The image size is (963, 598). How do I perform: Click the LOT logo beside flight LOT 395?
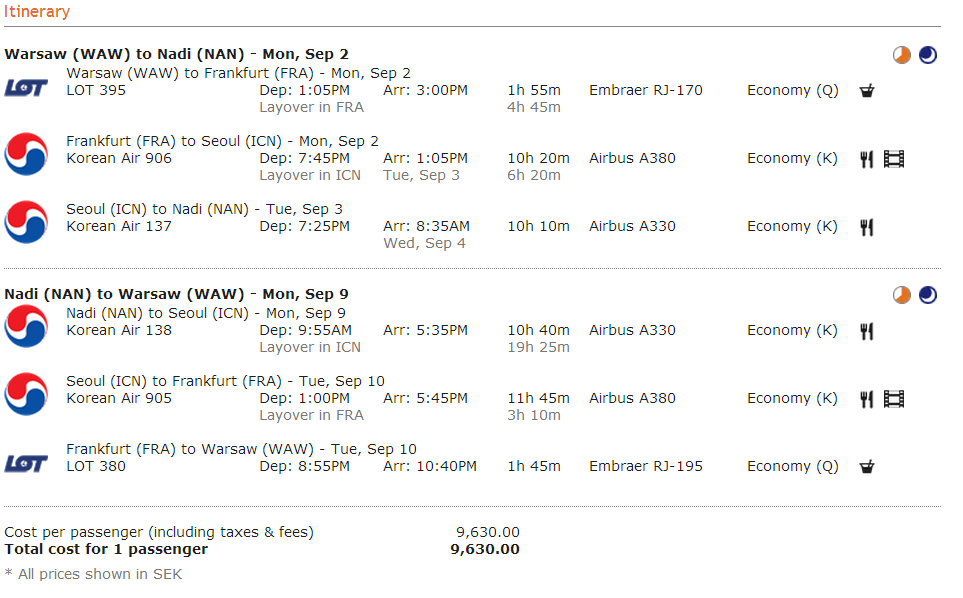(x=26, y=87)
